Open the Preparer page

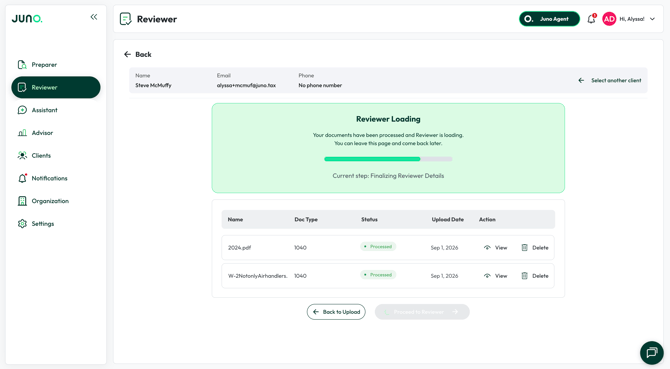pos(56,64)
